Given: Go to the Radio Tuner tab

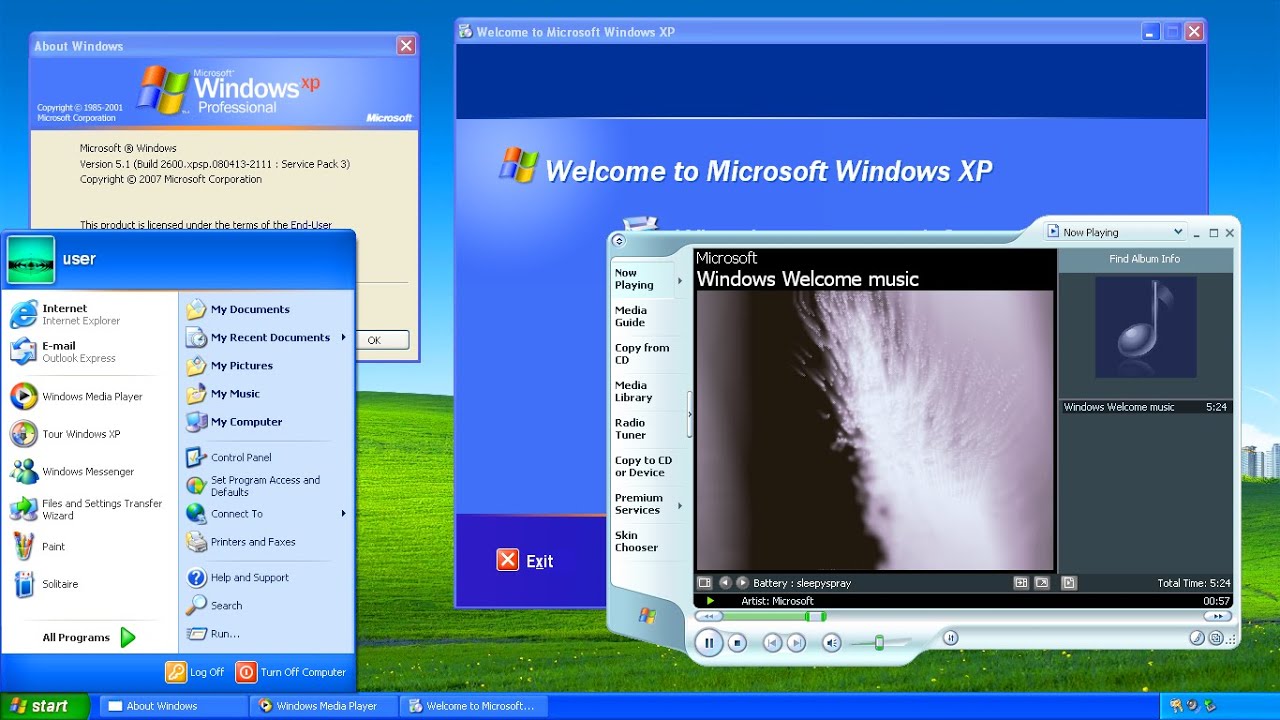Looking at the screenshot, I should [x=642, y=429].
